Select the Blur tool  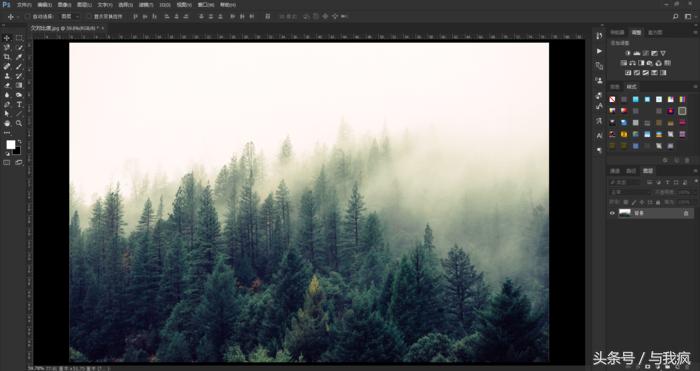(x=7, y=95)
